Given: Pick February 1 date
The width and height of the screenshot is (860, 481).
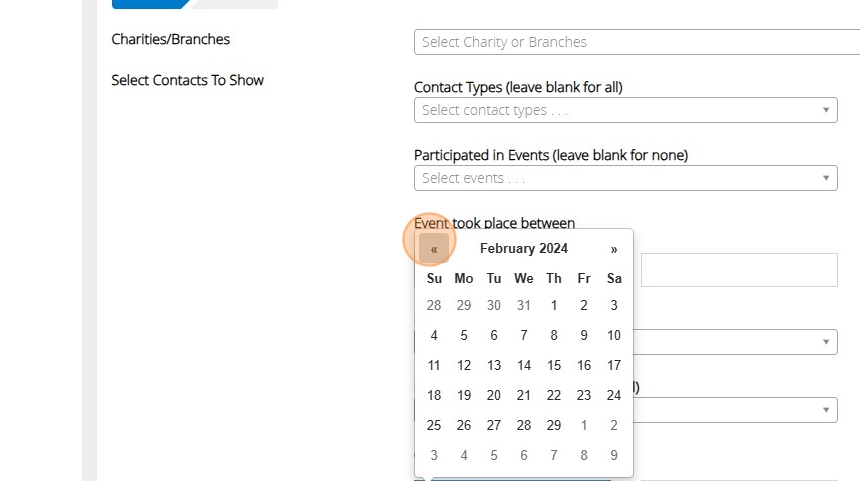Looking at the screenshot, I should 554,306.
